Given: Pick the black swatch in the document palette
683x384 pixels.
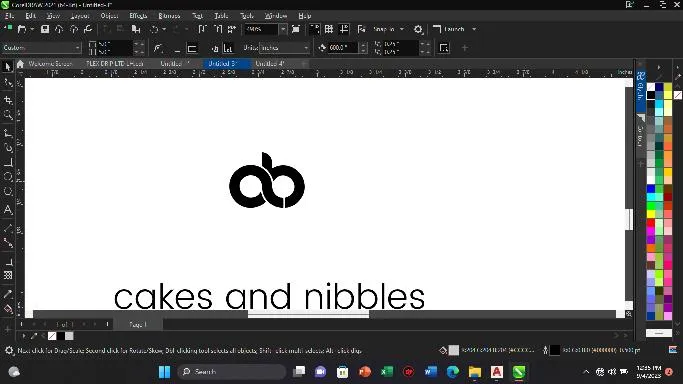Looking at the screenshot, I should tap(61, 336).
